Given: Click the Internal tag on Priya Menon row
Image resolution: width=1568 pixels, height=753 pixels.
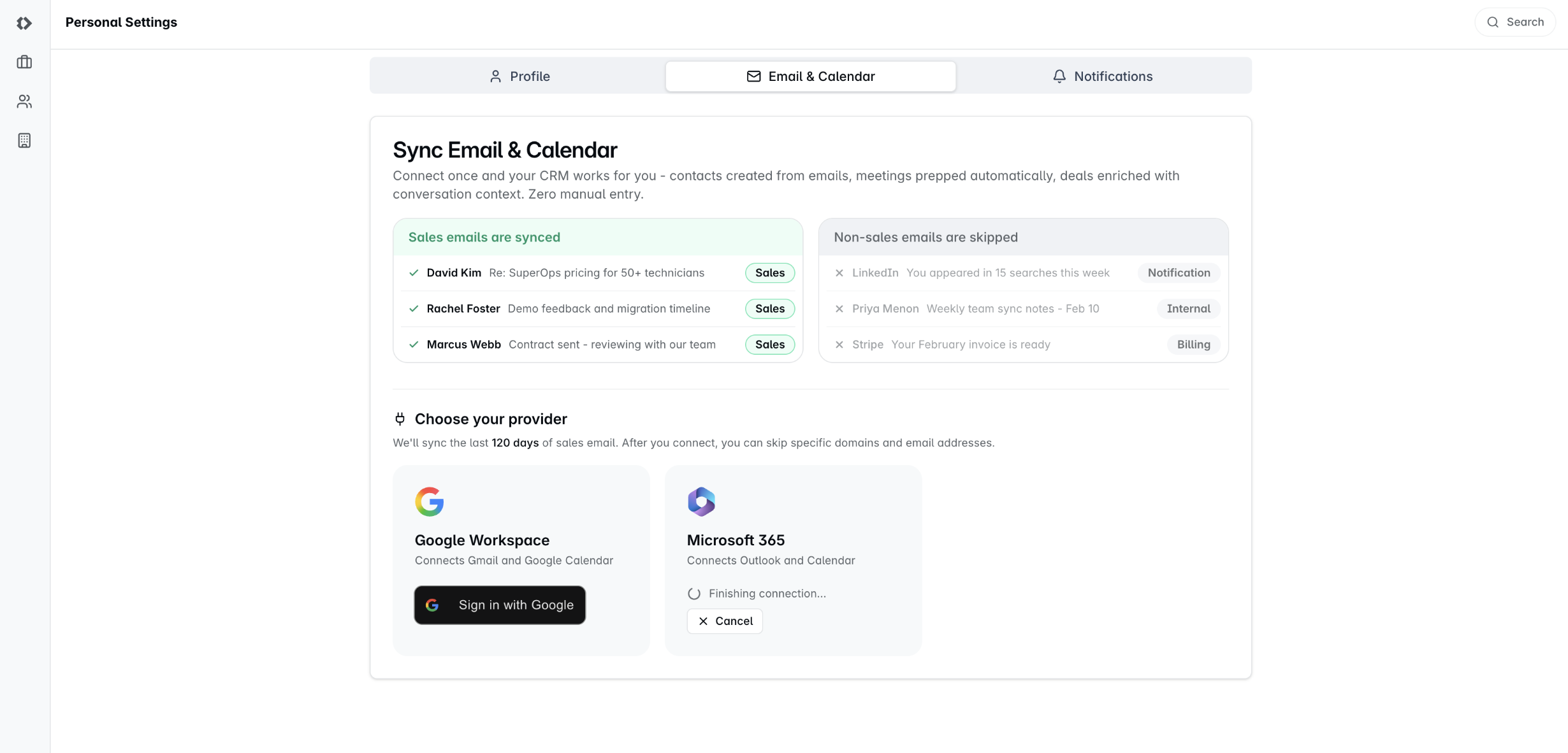Looking at the screenshot, I should (1188, 308).
